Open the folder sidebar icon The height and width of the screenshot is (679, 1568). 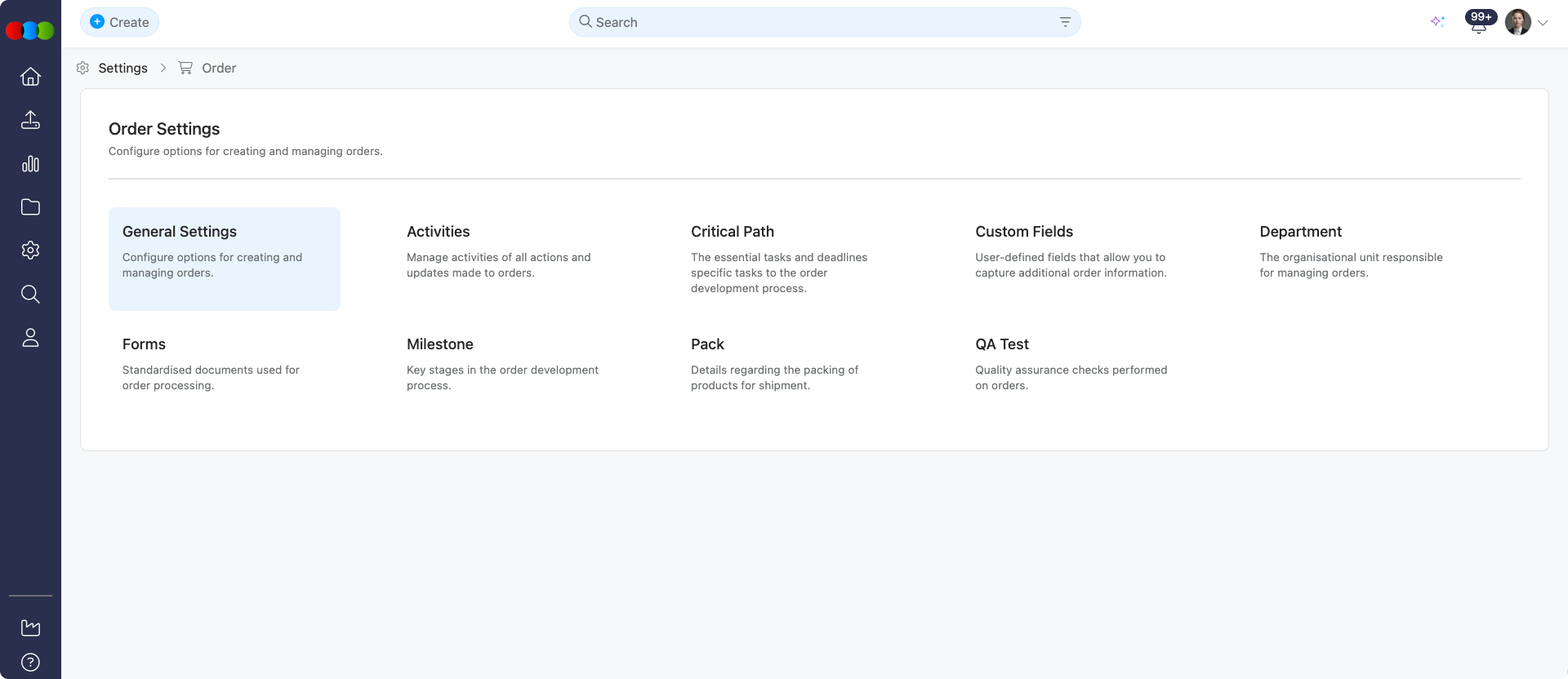tap(30, 207)
